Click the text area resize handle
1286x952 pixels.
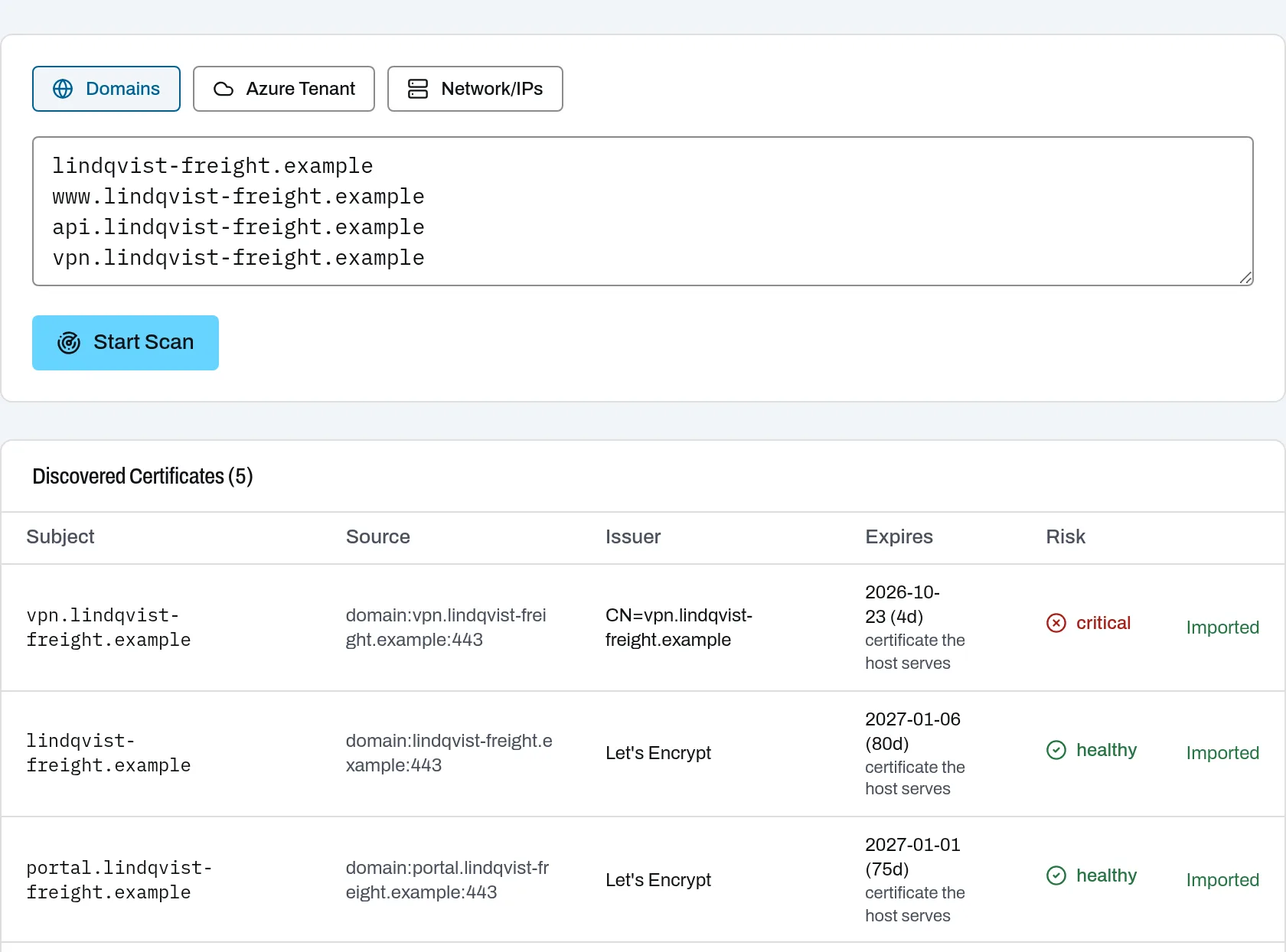(x=1245, y=278)
